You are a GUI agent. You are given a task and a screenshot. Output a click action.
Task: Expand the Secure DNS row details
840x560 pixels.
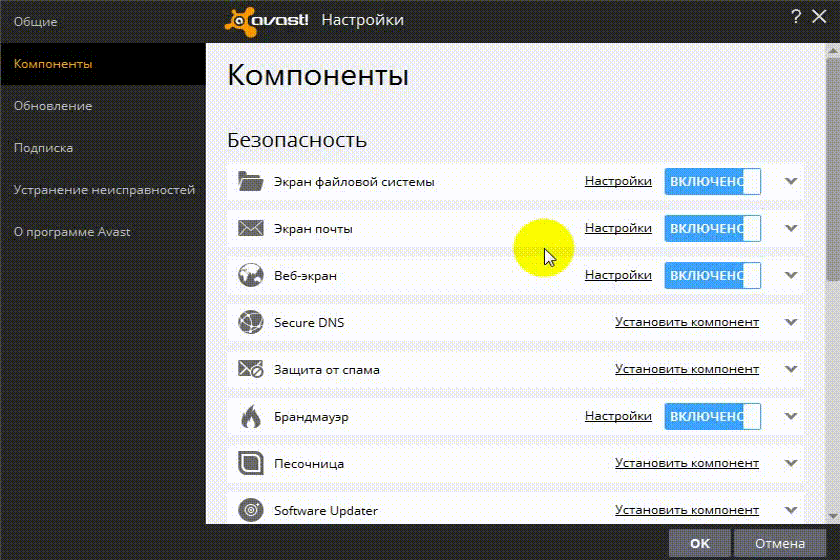click(x=791, y=323)
